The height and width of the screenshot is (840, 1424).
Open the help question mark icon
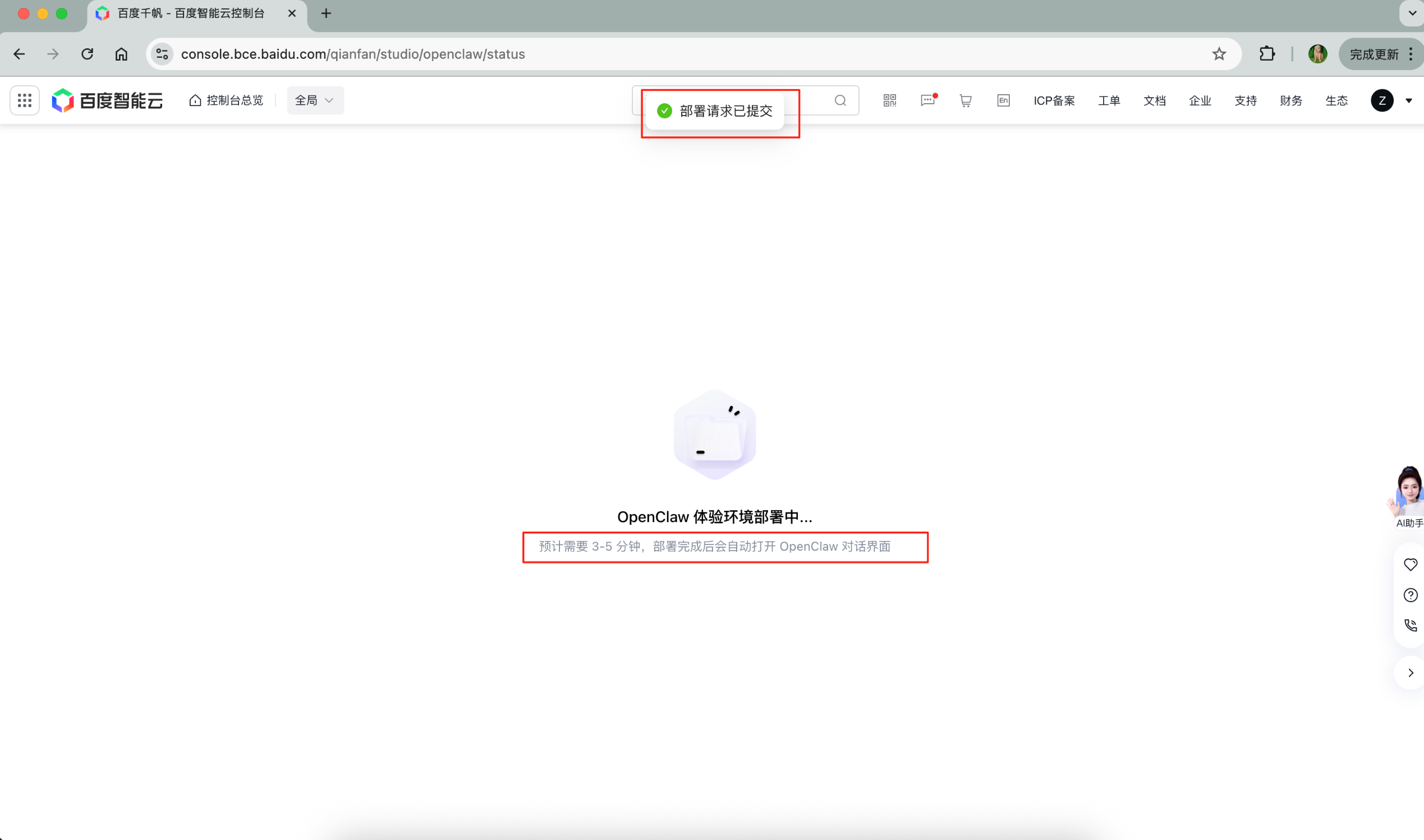pos(1411,595)
